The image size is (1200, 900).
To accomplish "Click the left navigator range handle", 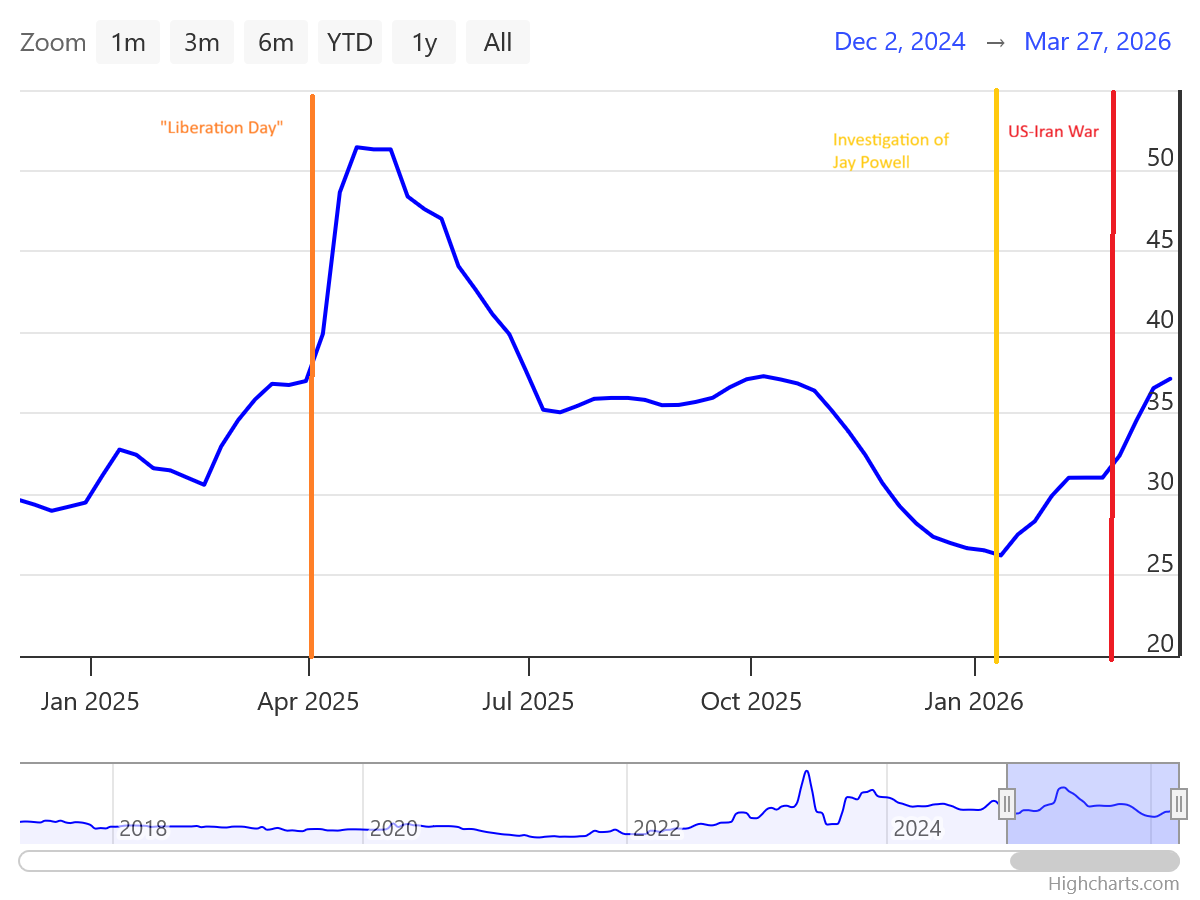I will tap(1007, 803).
